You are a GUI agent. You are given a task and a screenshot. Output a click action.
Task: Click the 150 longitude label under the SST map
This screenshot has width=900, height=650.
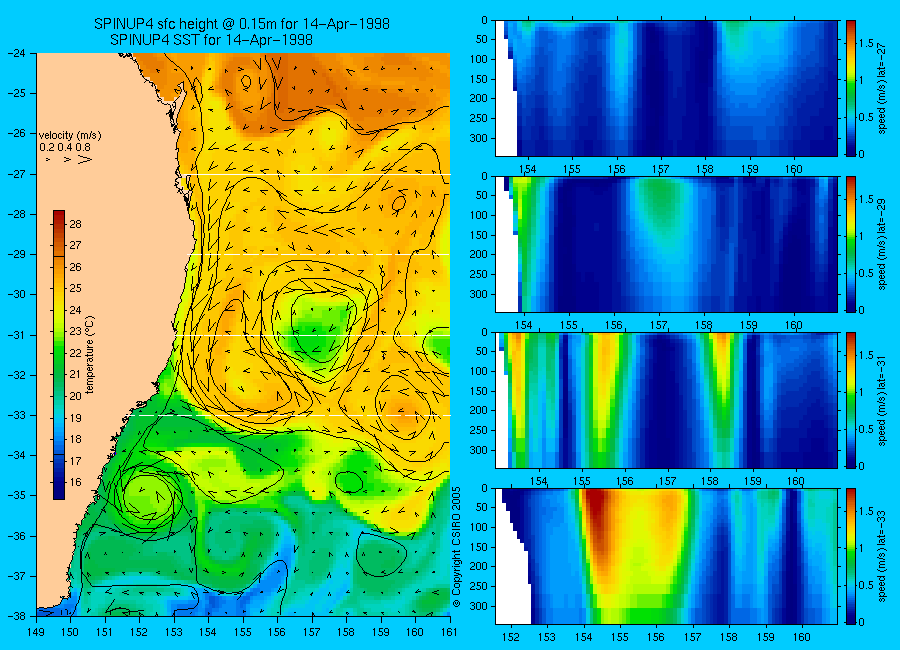point(71,632)
